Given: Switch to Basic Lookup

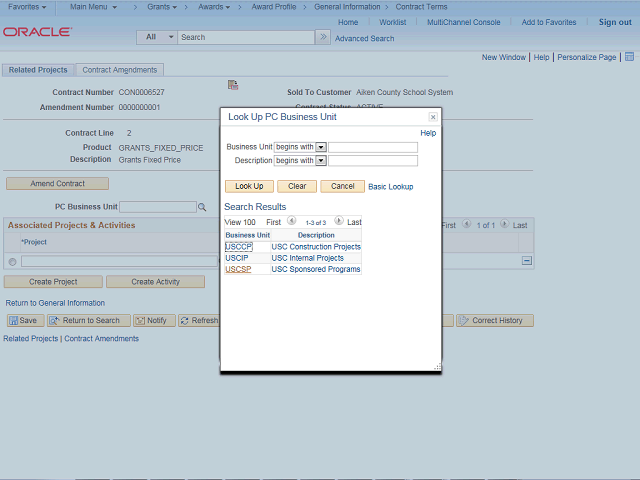Looking at the screenshot, I should tap(391, 187).
